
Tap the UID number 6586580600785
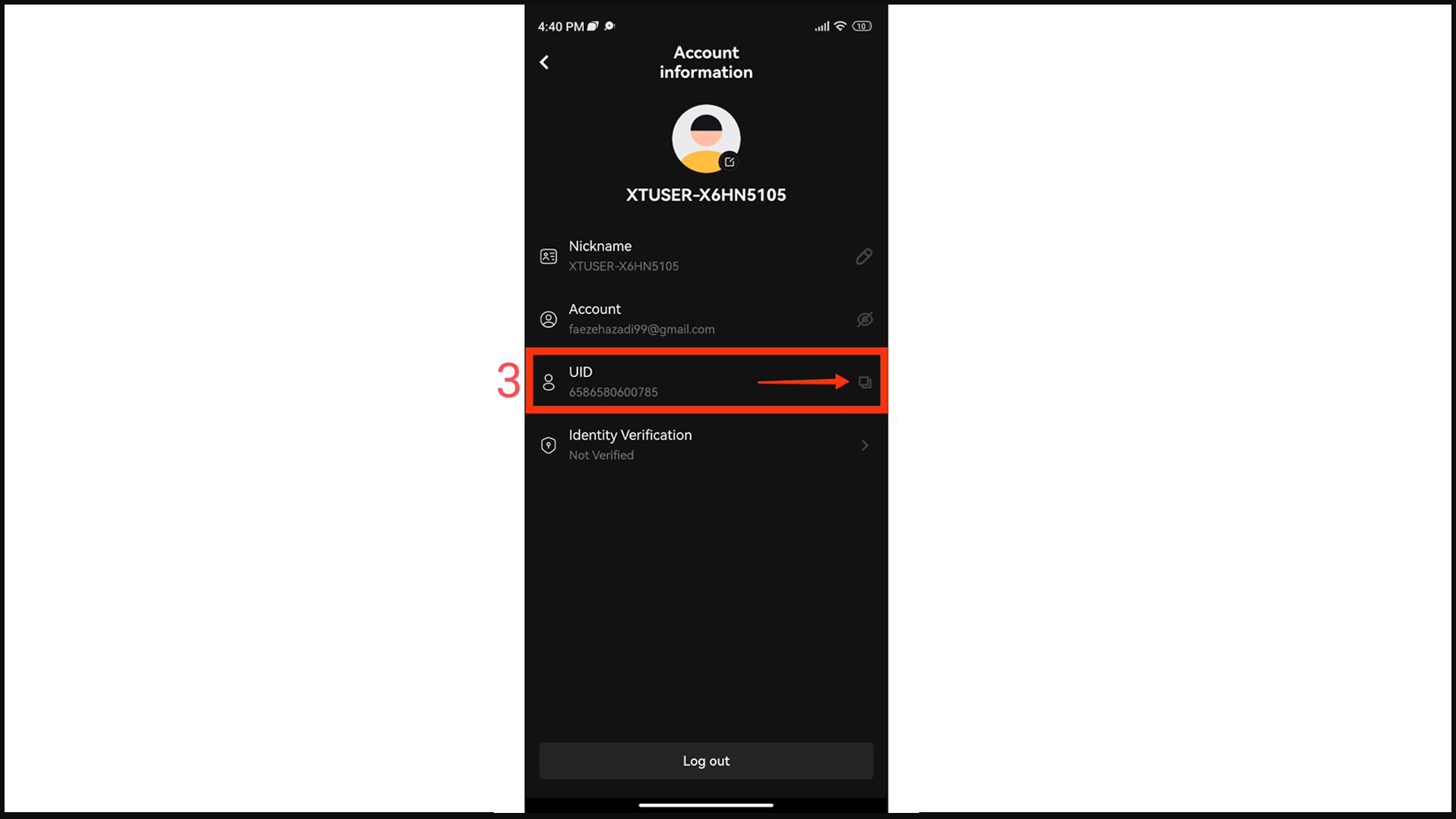point(613,391)
